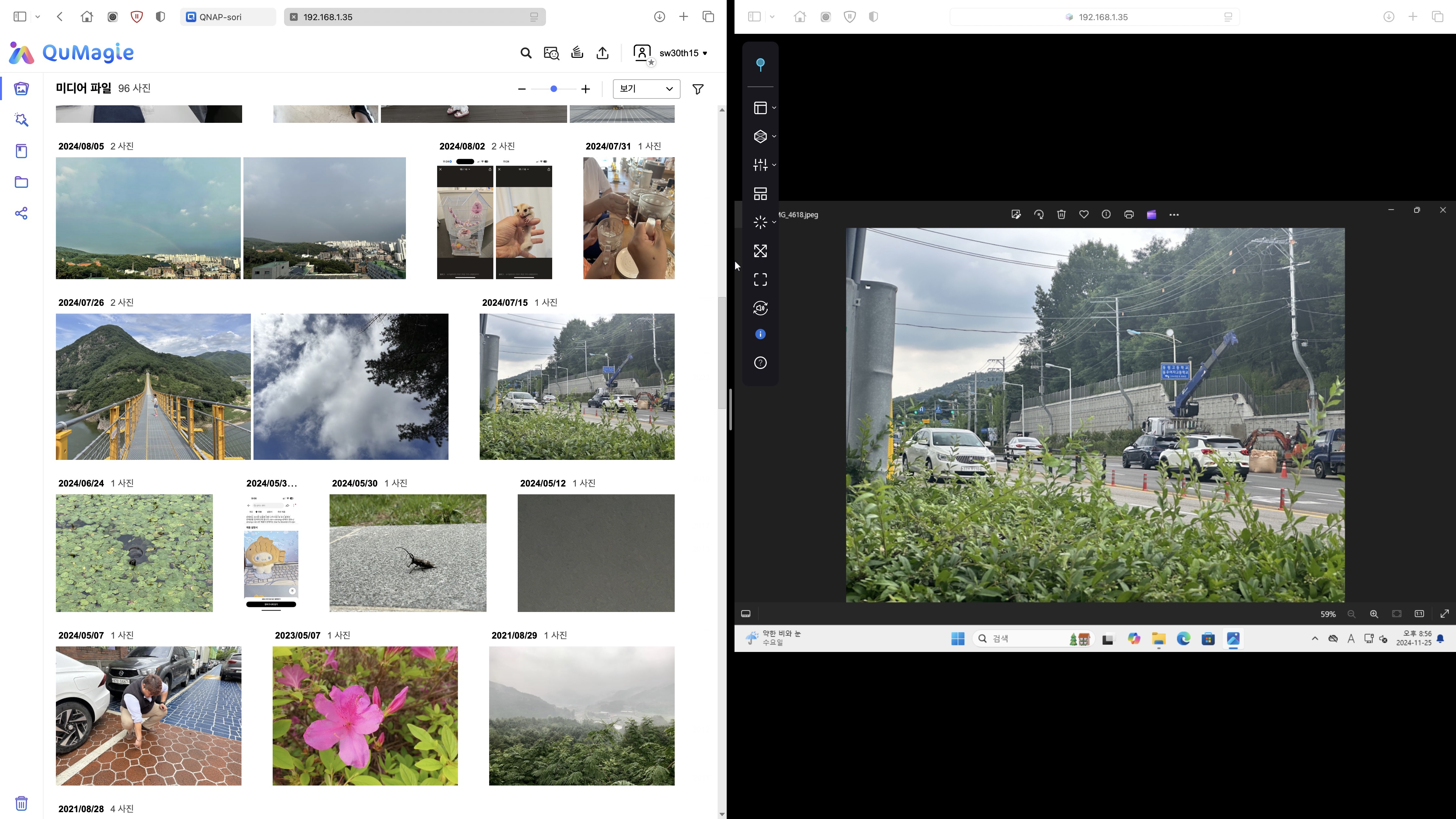Image resolution: width=1456 pixels, height=819 pixels.
Task: Open the trash bin in QuMagie sidebar
Action: pos(21,803)
